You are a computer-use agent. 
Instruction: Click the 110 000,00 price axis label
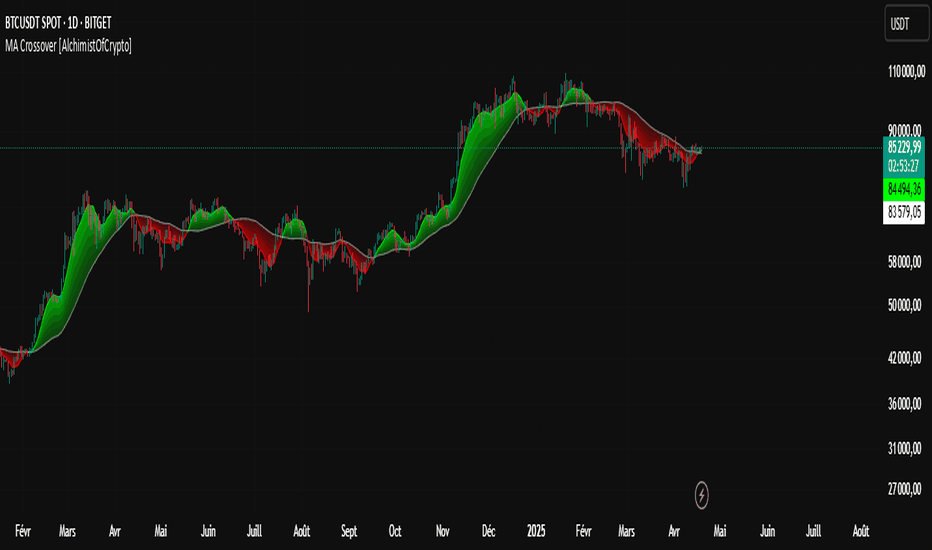coord(906,72)
